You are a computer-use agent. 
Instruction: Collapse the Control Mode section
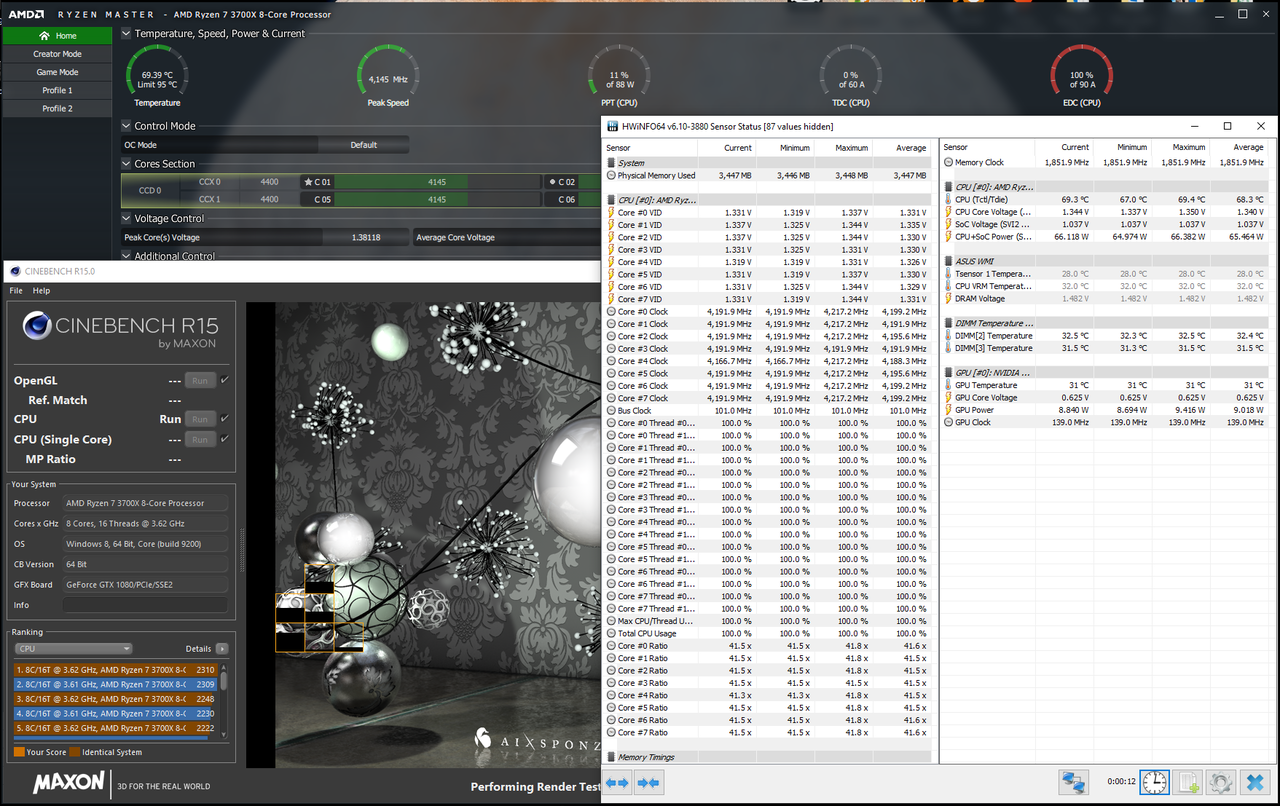pyautogui.click(x=126, y=126)
